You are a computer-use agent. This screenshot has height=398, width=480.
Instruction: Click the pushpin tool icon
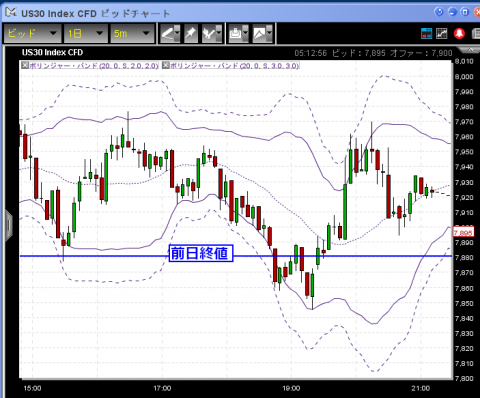coord(191,33)
